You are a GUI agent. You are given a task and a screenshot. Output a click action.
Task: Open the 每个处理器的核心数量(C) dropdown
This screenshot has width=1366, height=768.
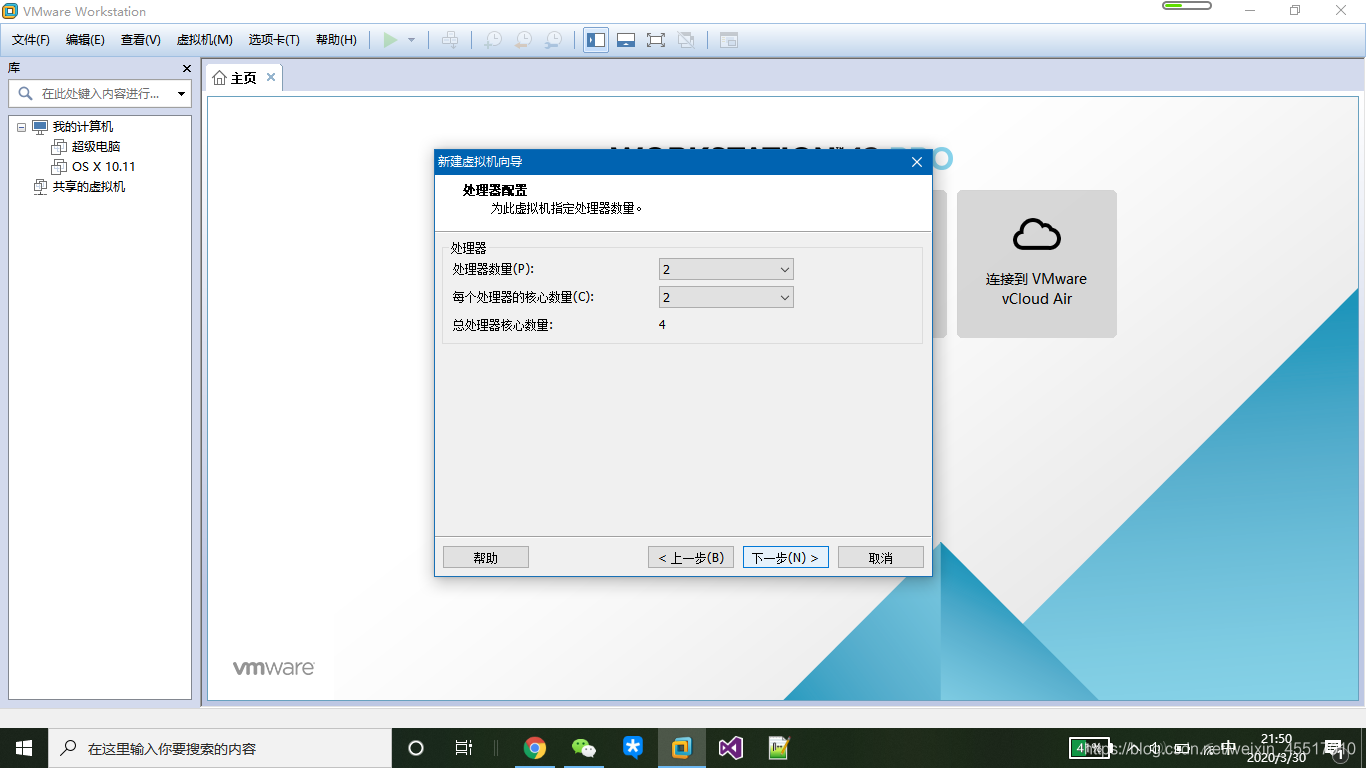726,298
